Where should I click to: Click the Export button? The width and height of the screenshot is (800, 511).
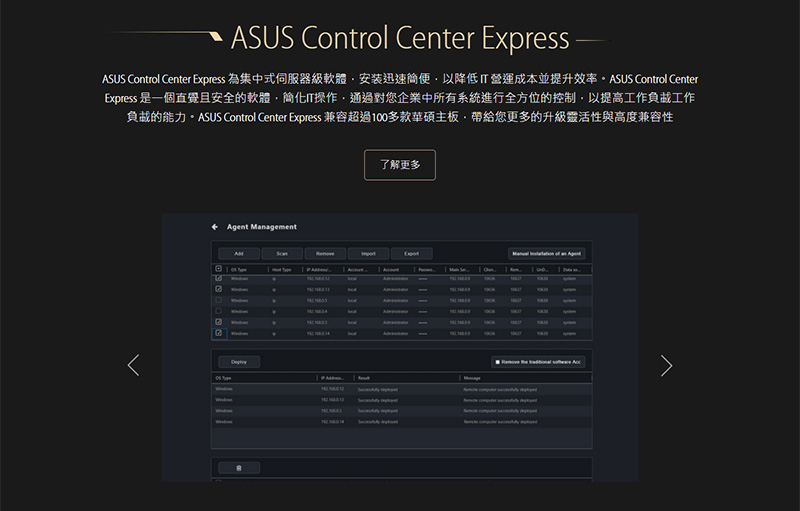pyautogui.click(x=412, y=253)
